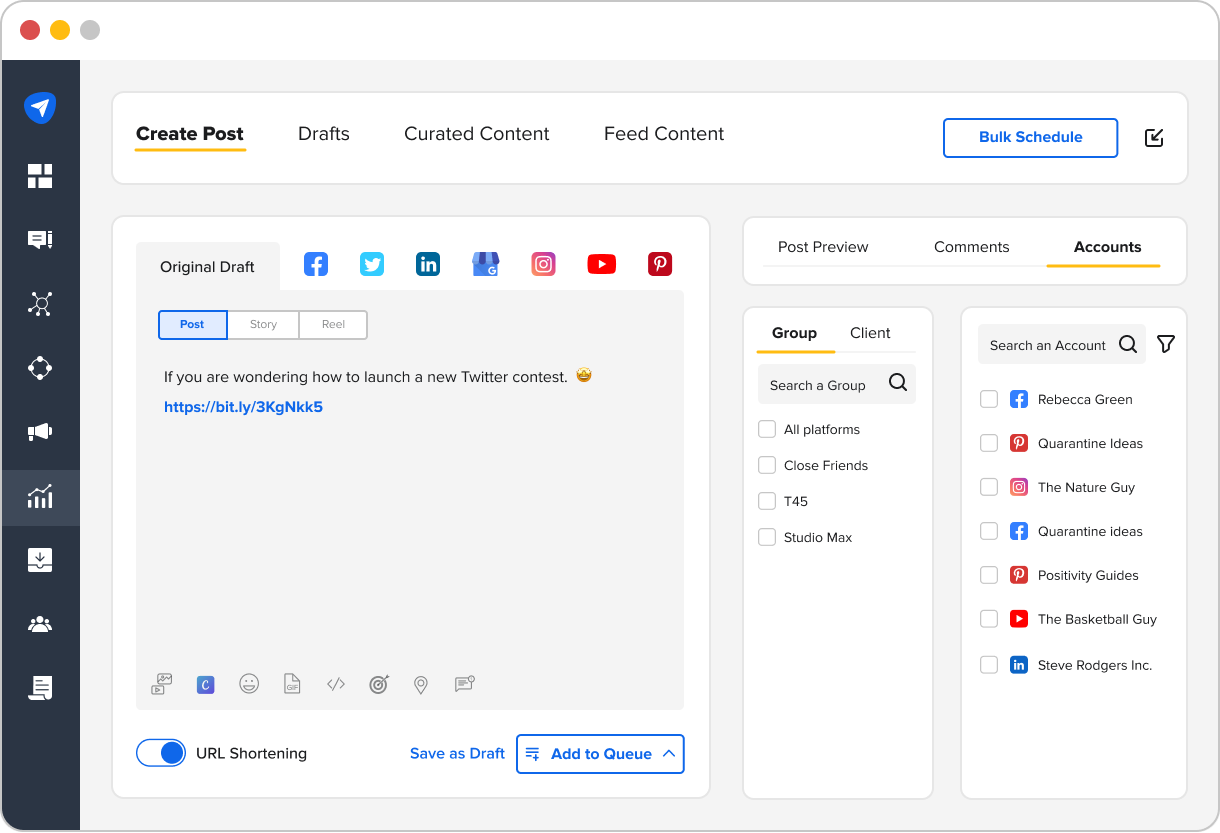Switch to the Curated Content tab
This screenshot has width=1220, height=833.
[x=476, y=133]
